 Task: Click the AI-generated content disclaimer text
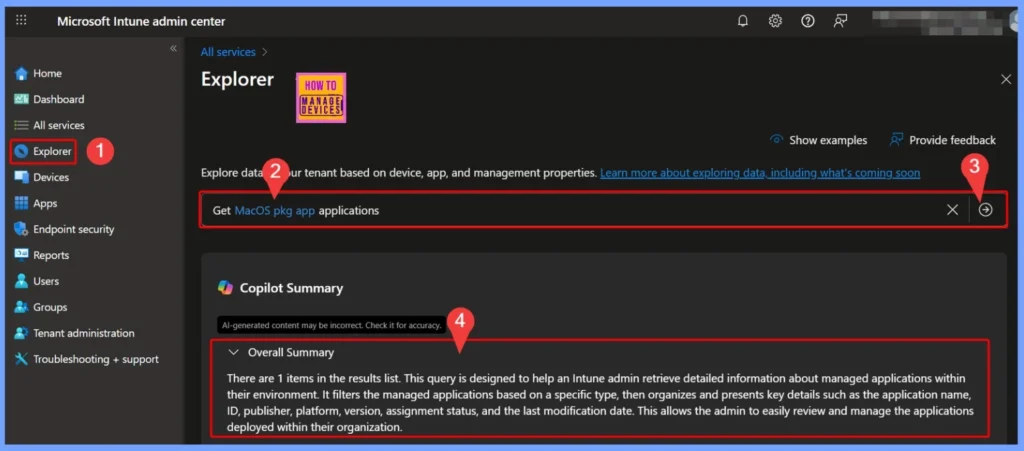click(331, 324)
